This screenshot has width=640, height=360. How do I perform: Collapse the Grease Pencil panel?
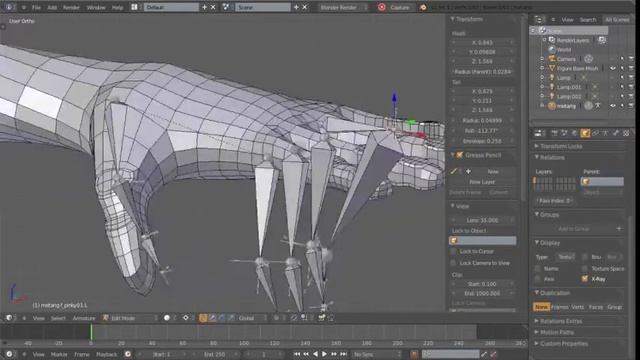coord(452,155)
